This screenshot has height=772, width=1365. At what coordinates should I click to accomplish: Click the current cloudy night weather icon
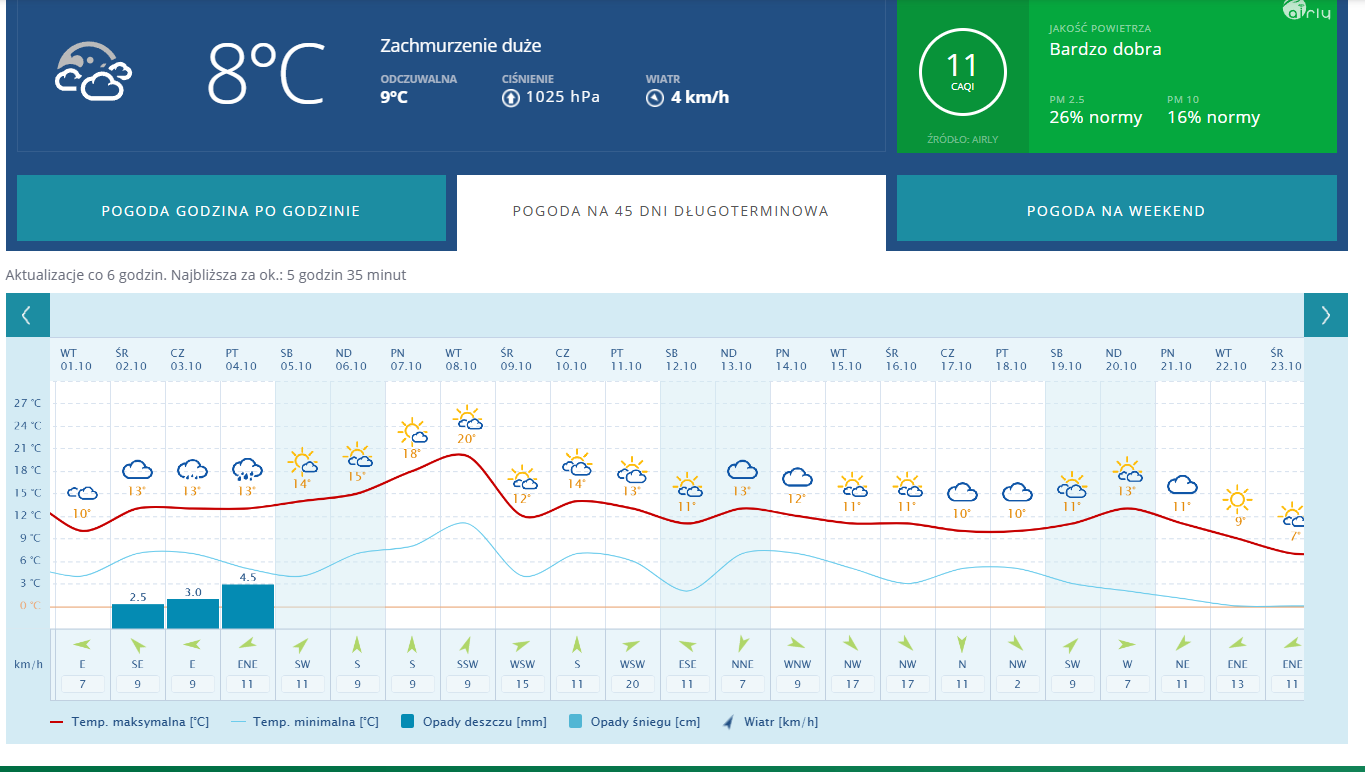[93, 72]
